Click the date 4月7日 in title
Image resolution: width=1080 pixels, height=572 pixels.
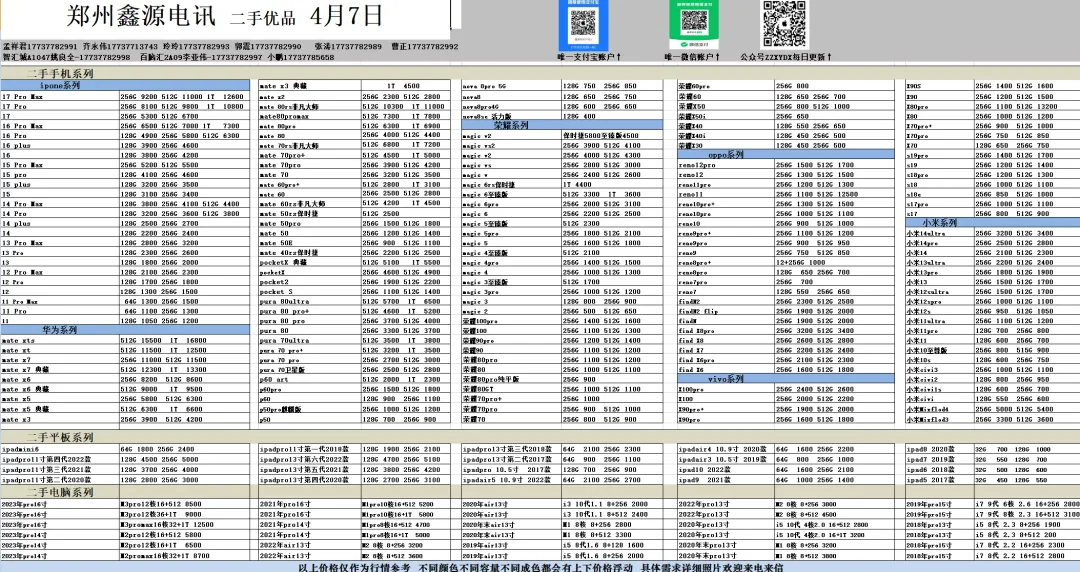(x=346, y=15)
